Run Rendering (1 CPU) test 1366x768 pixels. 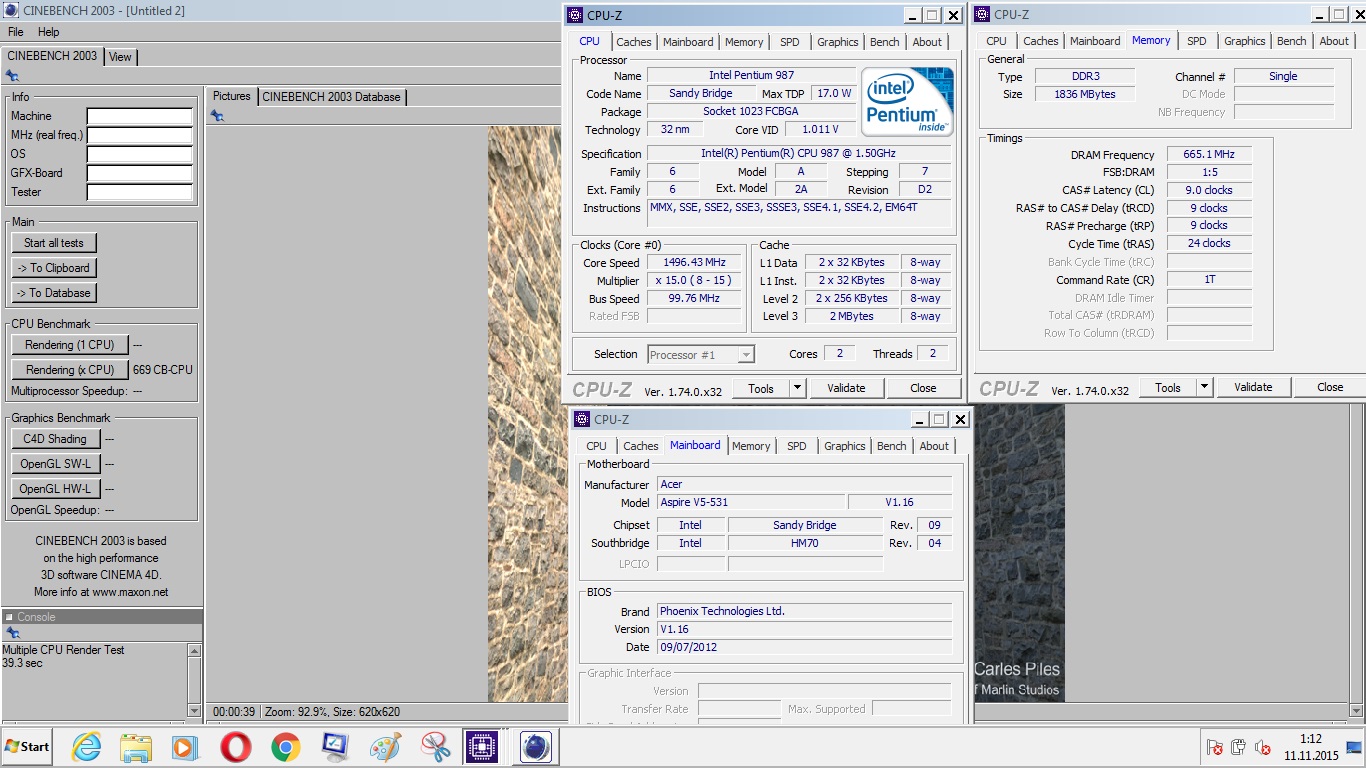[70, 345]
